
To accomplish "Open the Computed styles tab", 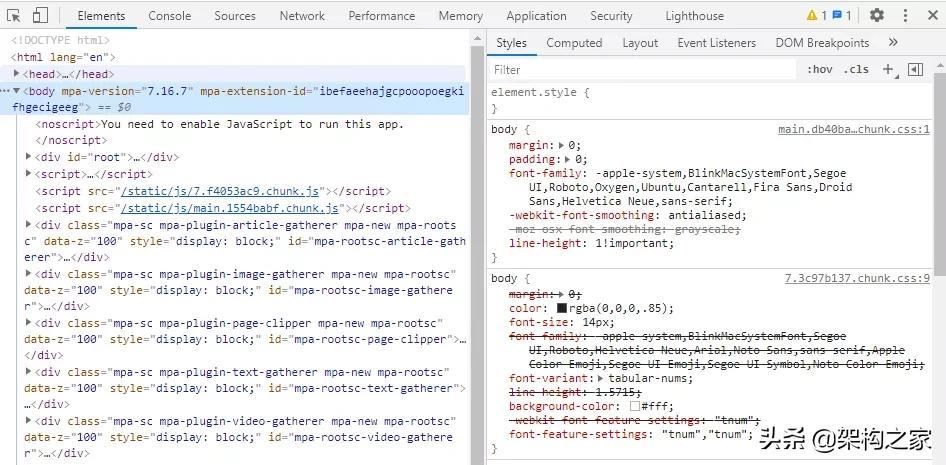I will pos(574,42).
